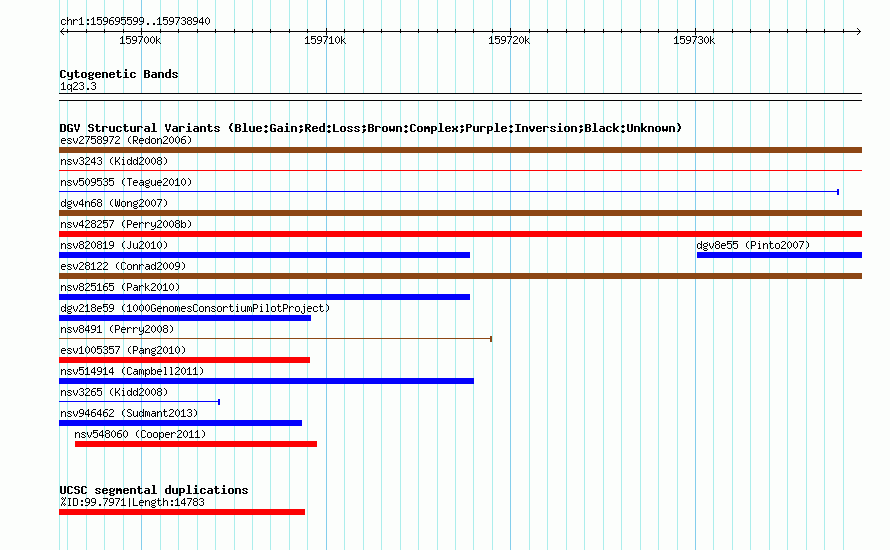This screenshot has width=890, height=550.
Task: Open the %ID:99.7971|Length:14783 duplication label
Action: pos(132,502)
